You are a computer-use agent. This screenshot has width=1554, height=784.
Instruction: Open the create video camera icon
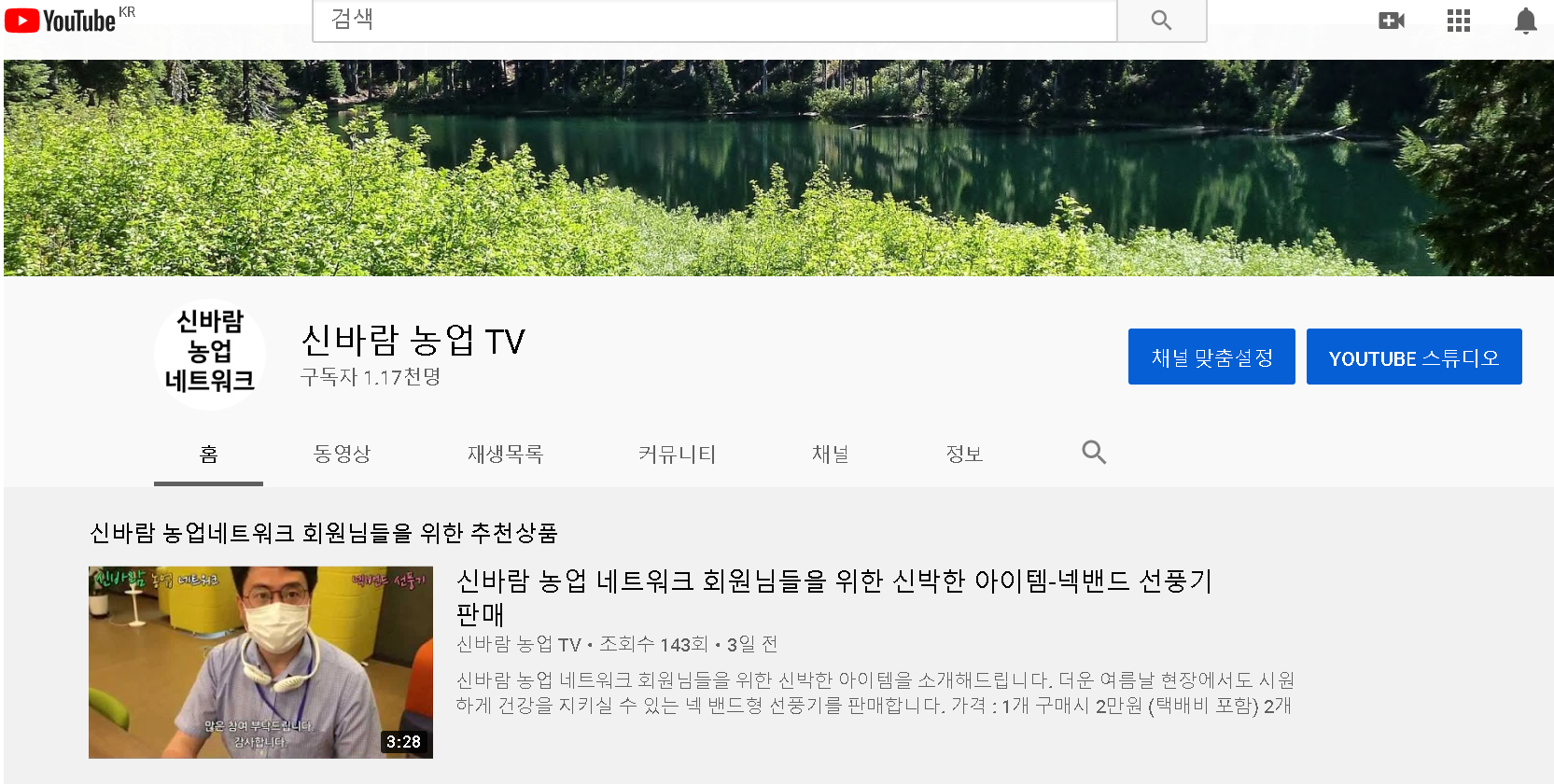[1392, 21]
